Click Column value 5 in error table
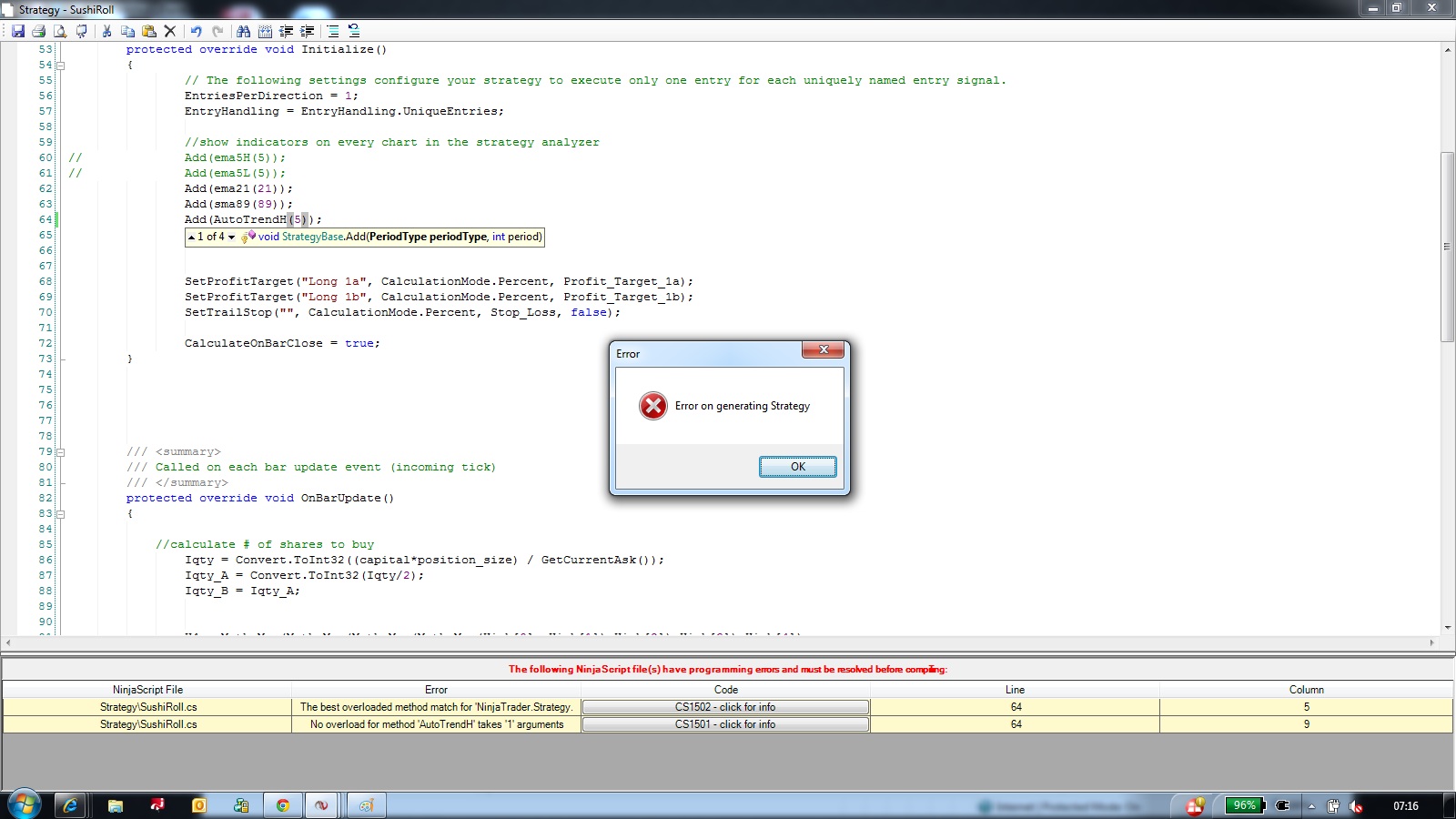Viewport: 1456px width, 819px height. [x=1306, y=707]
